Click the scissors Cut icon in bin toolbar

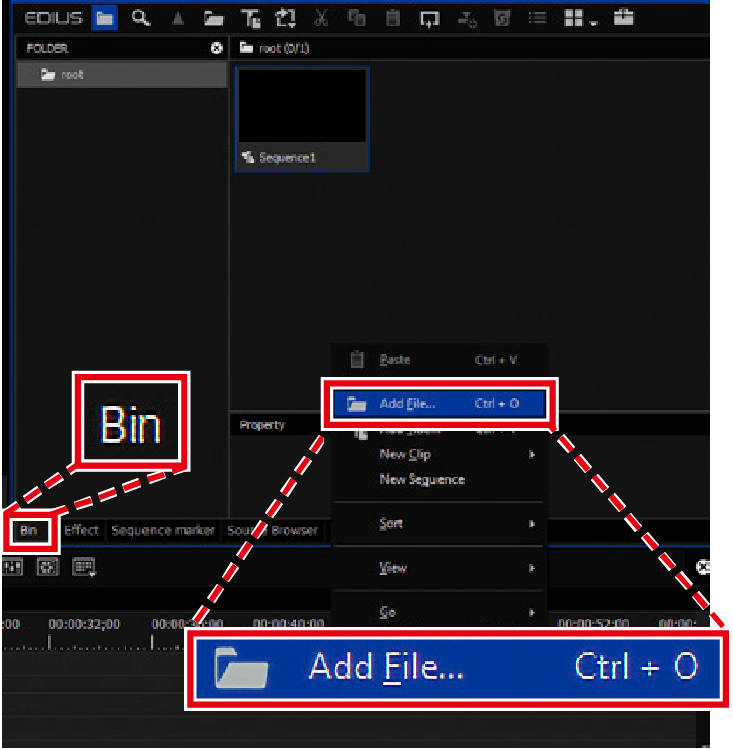point(321,18)
